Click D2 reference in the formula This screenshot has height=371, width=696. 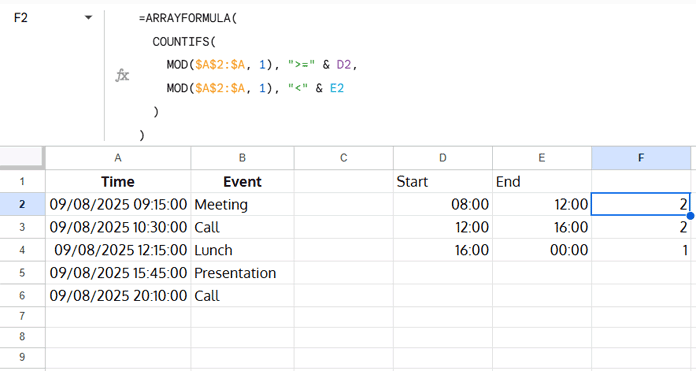tap(344, 65)
